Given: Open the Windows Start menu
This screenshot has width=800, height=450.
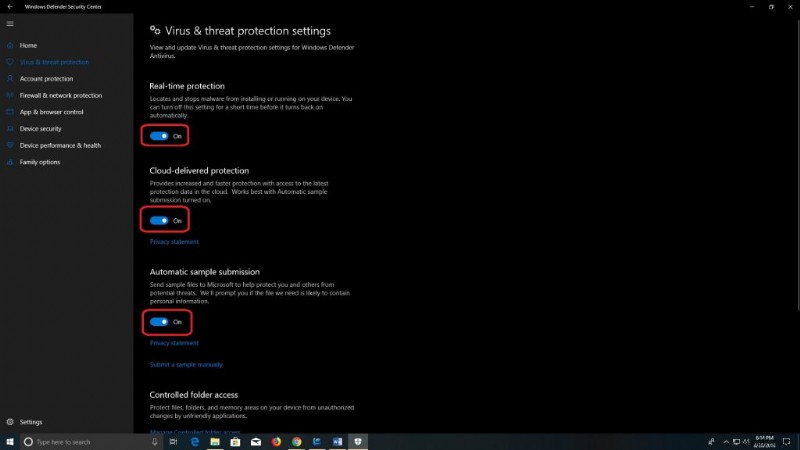Looking at the screenshot, I should (x=10, y=442).
